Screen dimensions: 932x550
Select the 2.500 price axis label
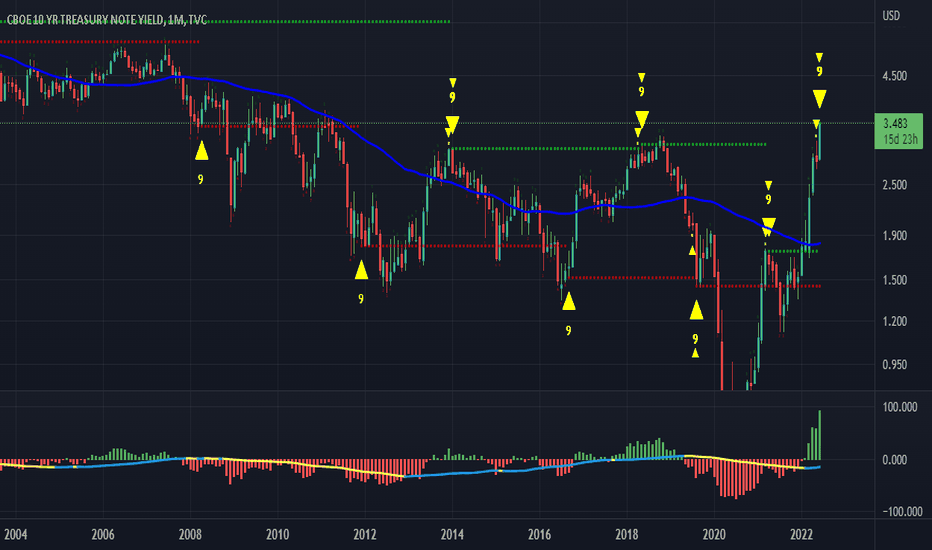[x=895, y=185]
